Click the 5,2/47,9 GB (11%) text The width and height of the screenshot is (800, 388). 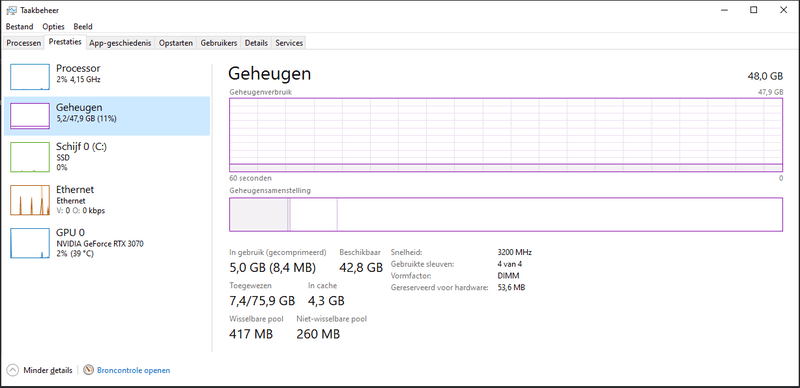[x=87, y=119]
